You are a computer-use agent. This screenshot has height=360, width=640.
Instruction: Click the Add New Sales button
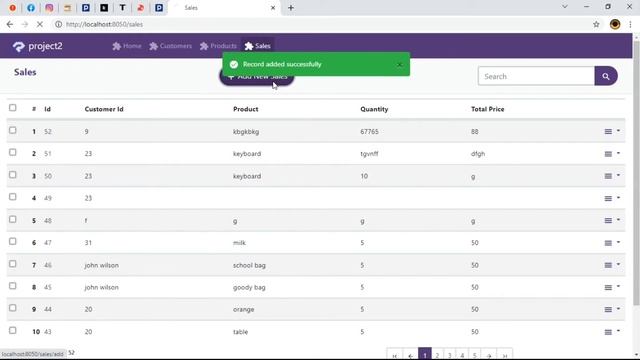257,77
